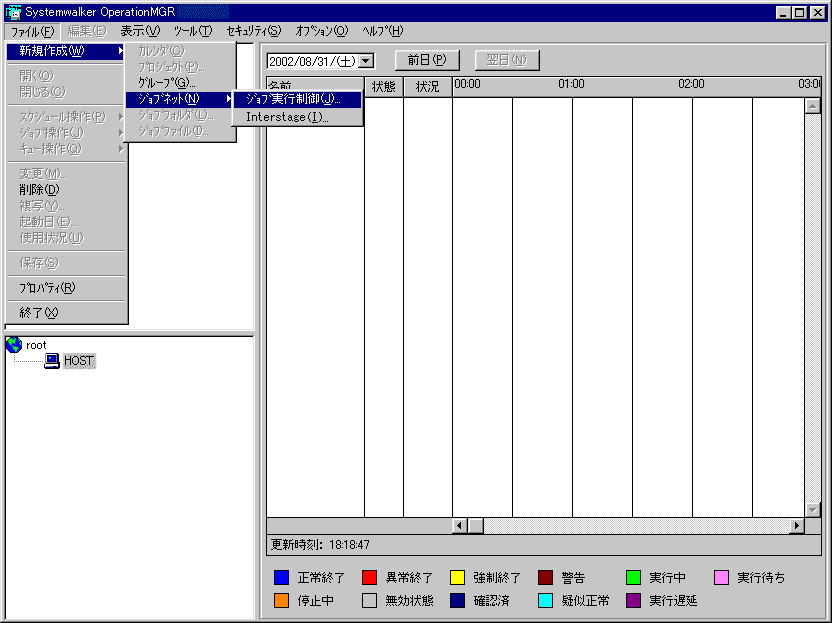Click the root label in tree

coord(36,345)
